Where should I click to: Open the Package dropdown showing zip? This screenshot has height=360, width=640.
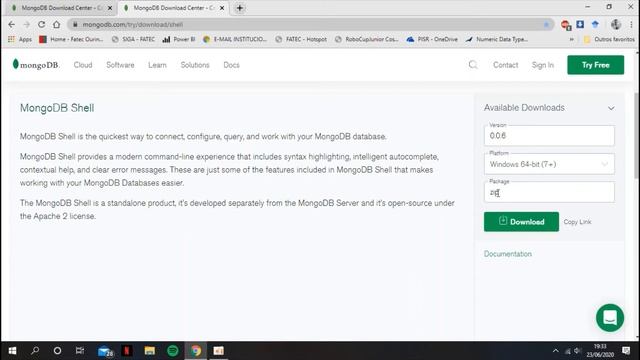pyautogui.click(x=549, y=192)
